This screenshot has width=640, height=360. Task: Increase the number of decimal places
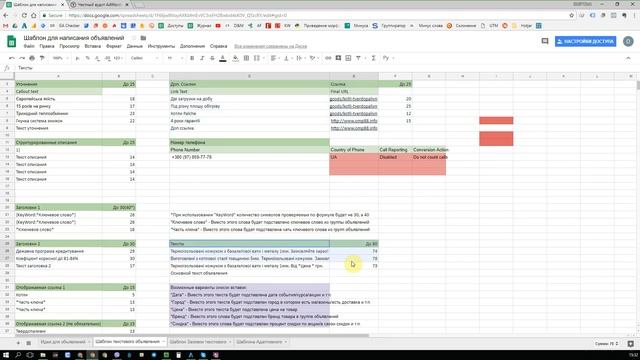click(x=107, y=58)
